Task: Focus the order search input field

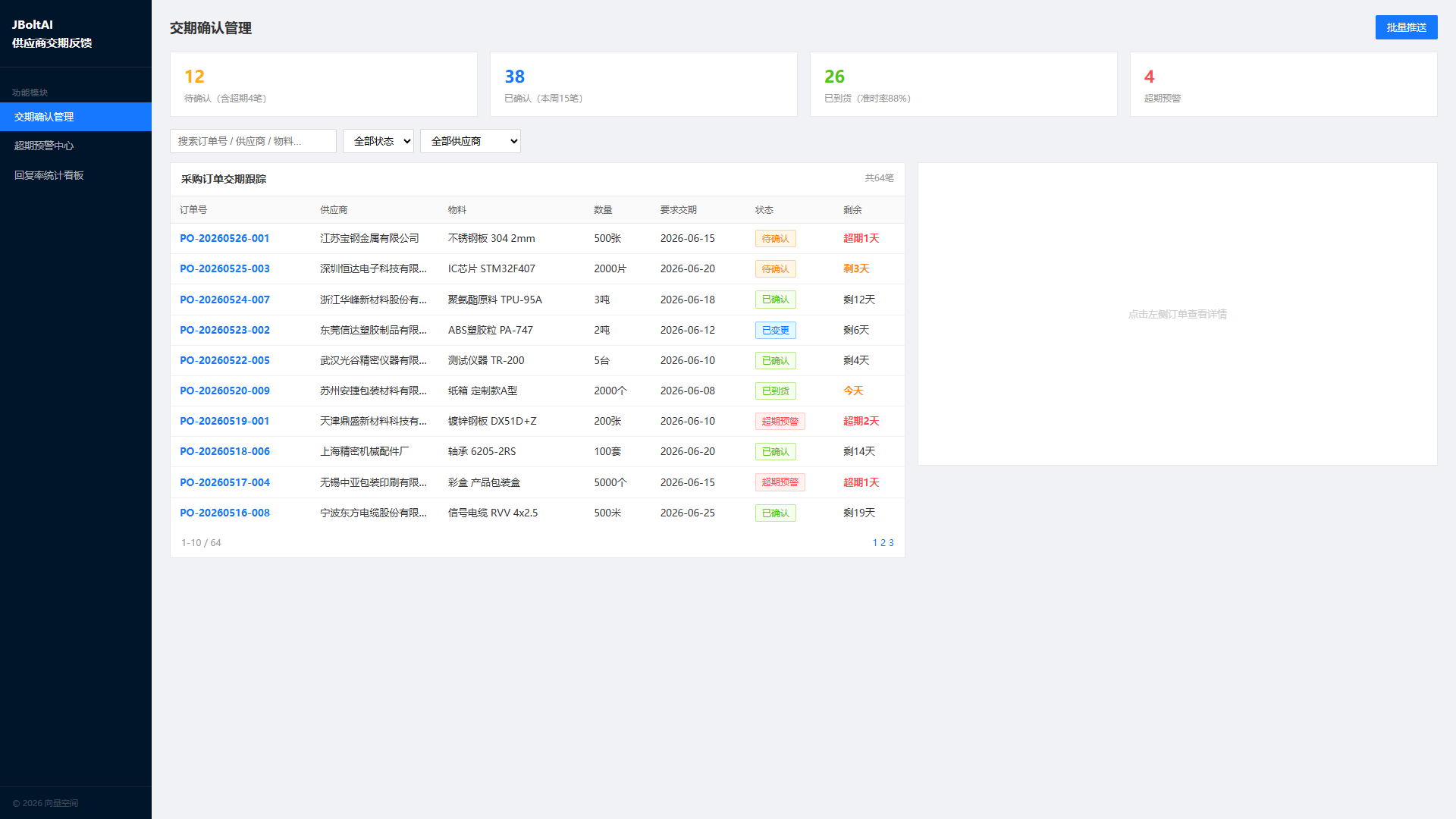Action: tap(253, 141)
